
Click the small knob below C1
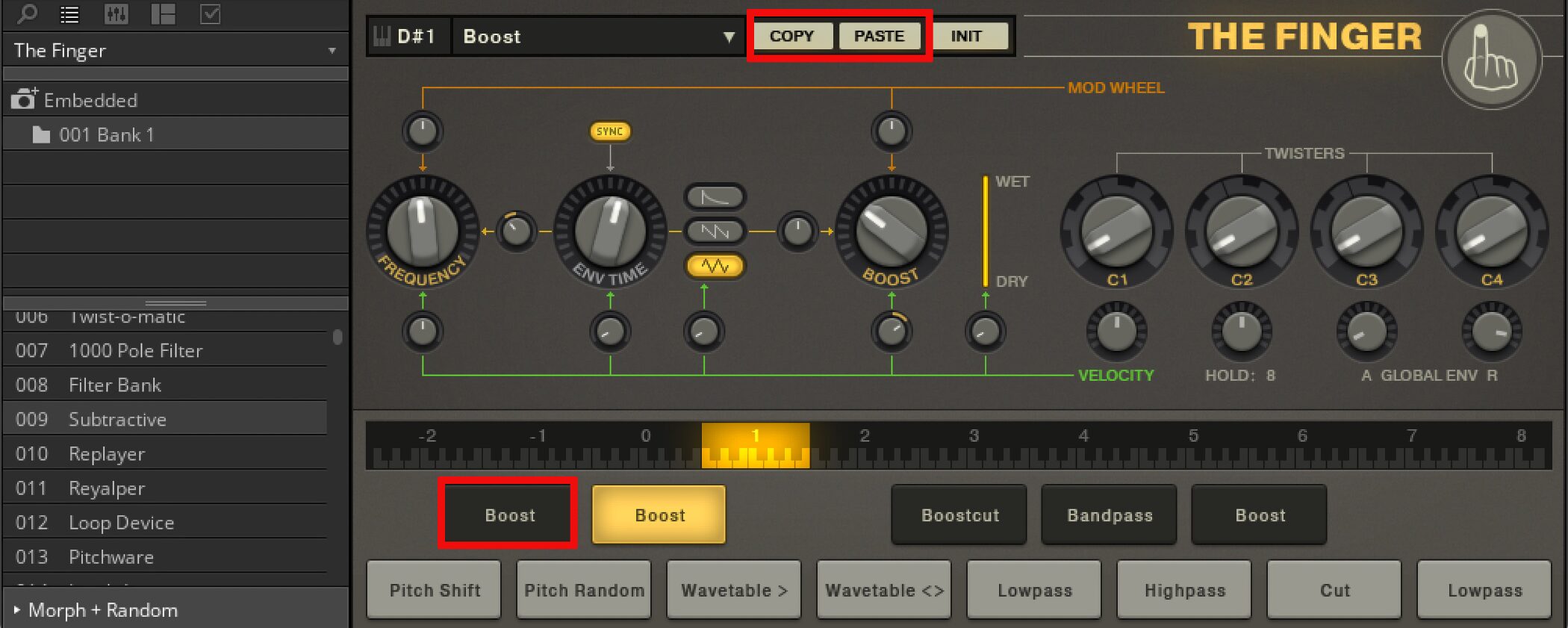click(x=1116, y=332)
